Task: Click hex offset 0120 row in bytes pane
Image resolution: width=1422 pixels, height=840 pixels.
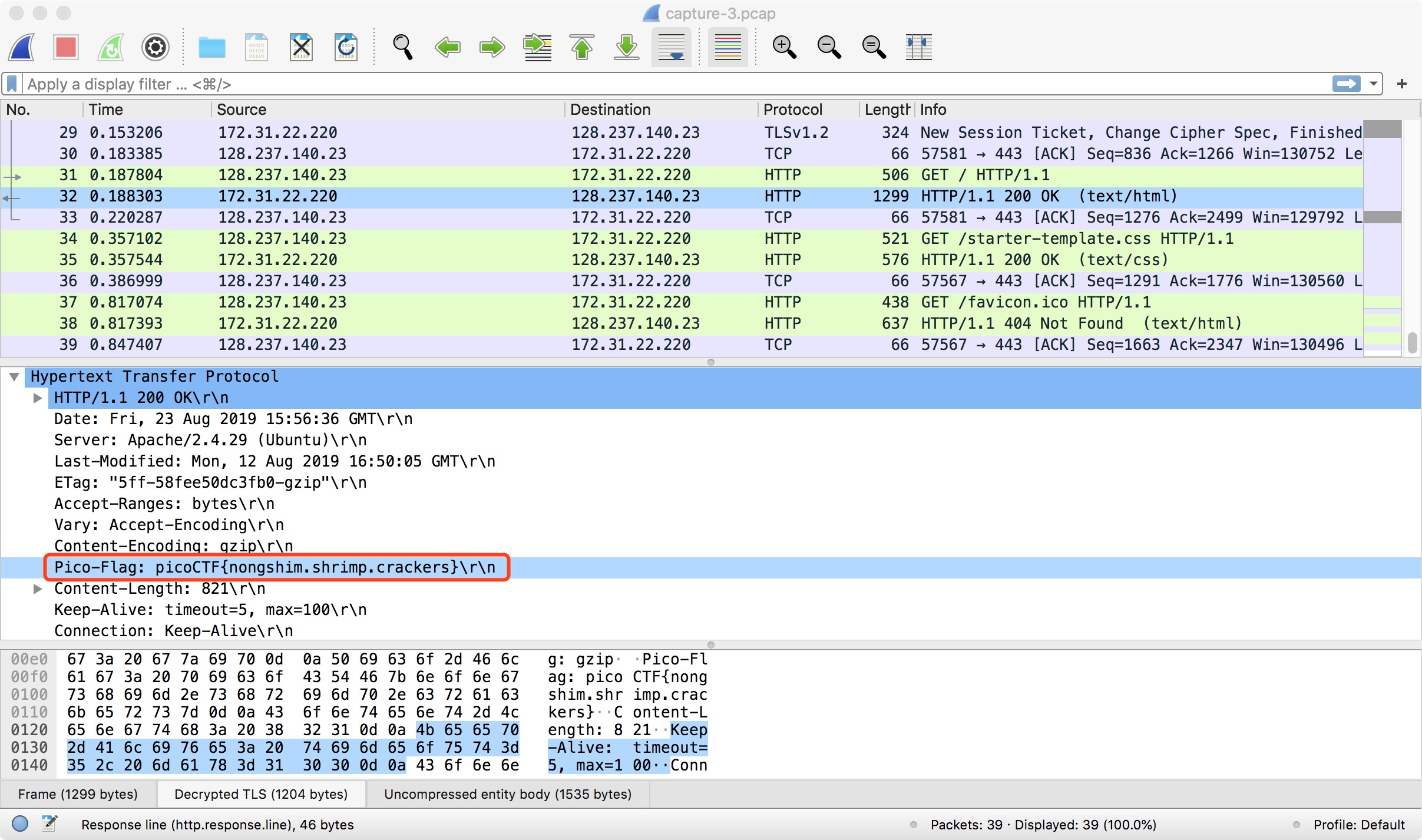Action: point(29,730)
